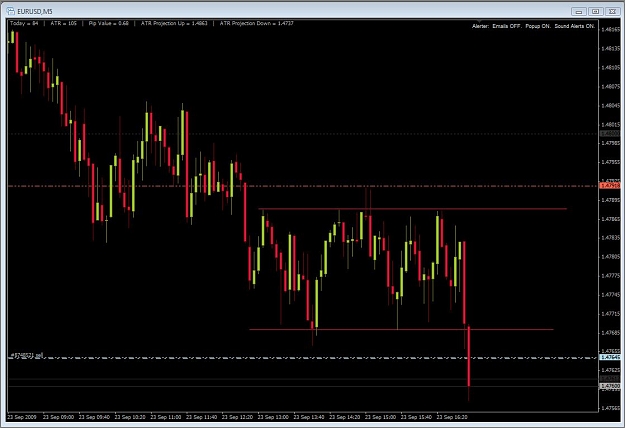
Task: Click the orange dash-dot horizontal level line
Action: pos(303,186)
